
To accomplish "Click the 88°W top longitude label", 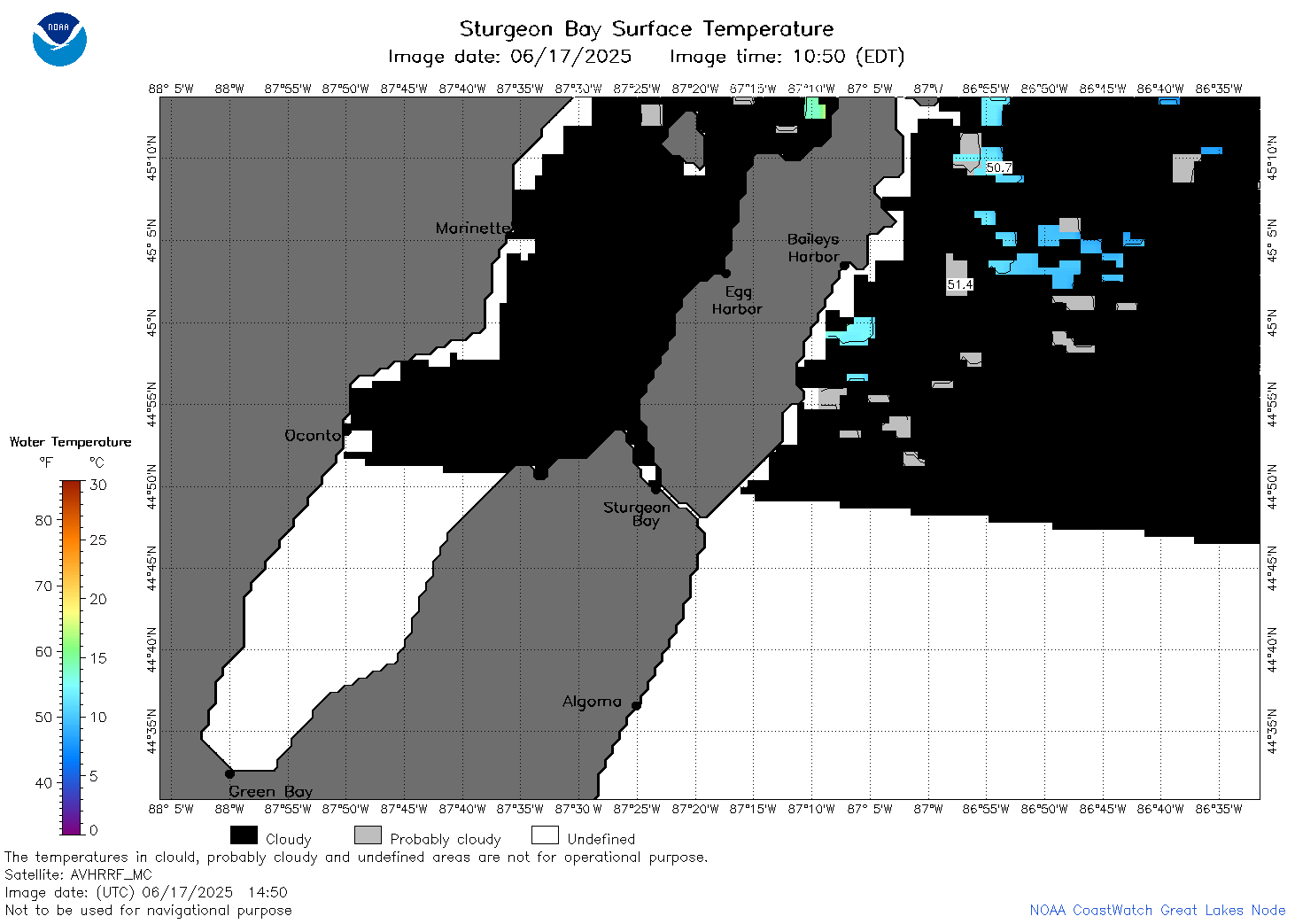I will [229, 89].
